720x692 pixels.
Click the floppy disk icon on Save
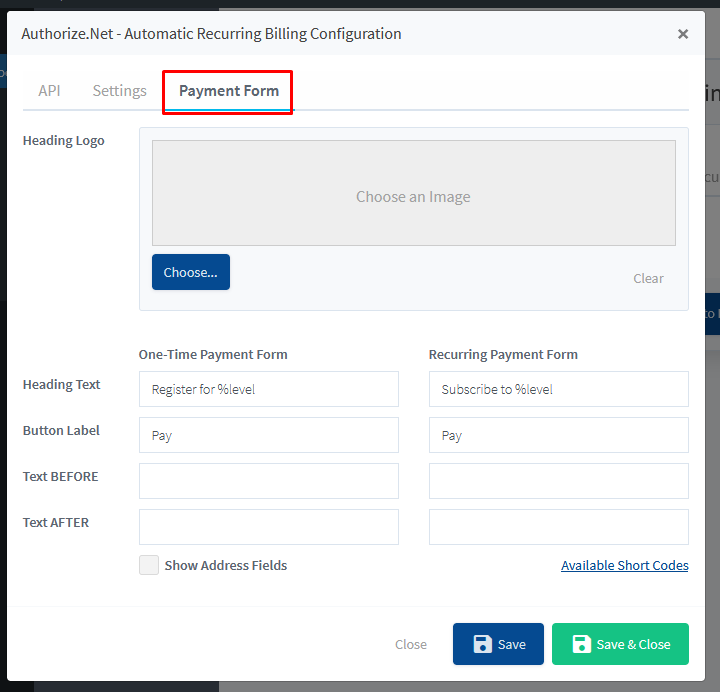pos(483,644)
